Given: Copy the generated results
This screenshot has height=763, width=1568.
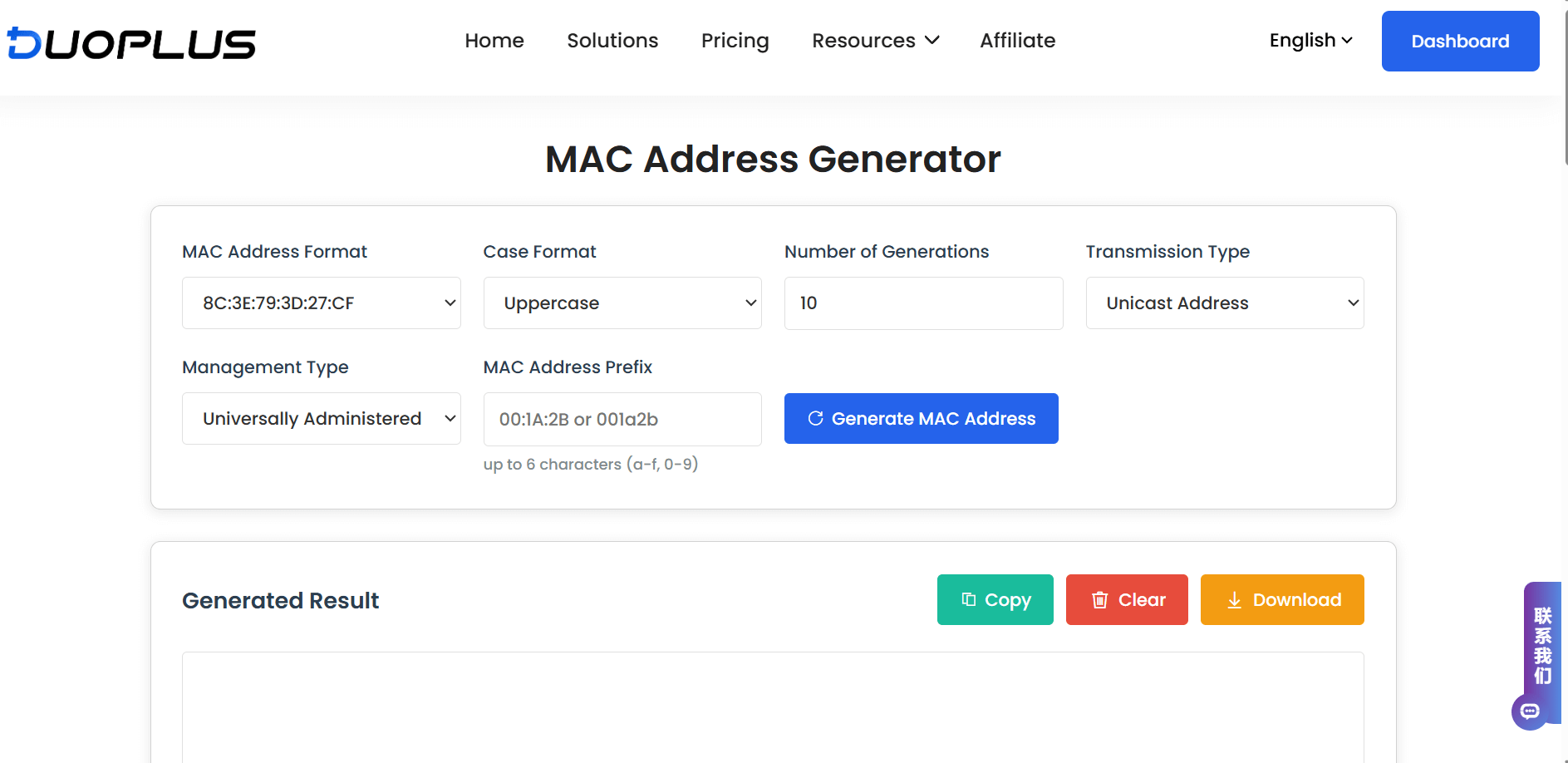Looking at the screenshot, I should click(995, 600).
